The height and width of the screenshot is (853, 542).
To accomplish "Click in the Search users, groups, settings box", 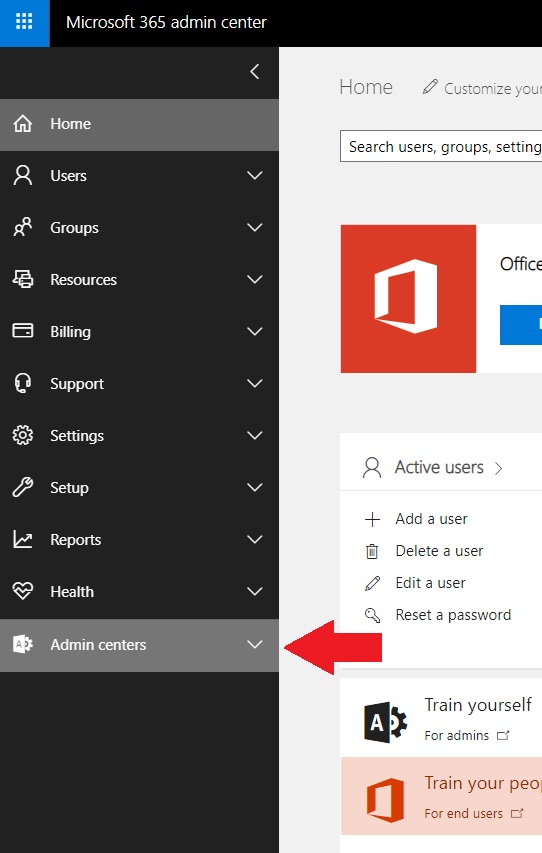I will (x=441, y=146).
